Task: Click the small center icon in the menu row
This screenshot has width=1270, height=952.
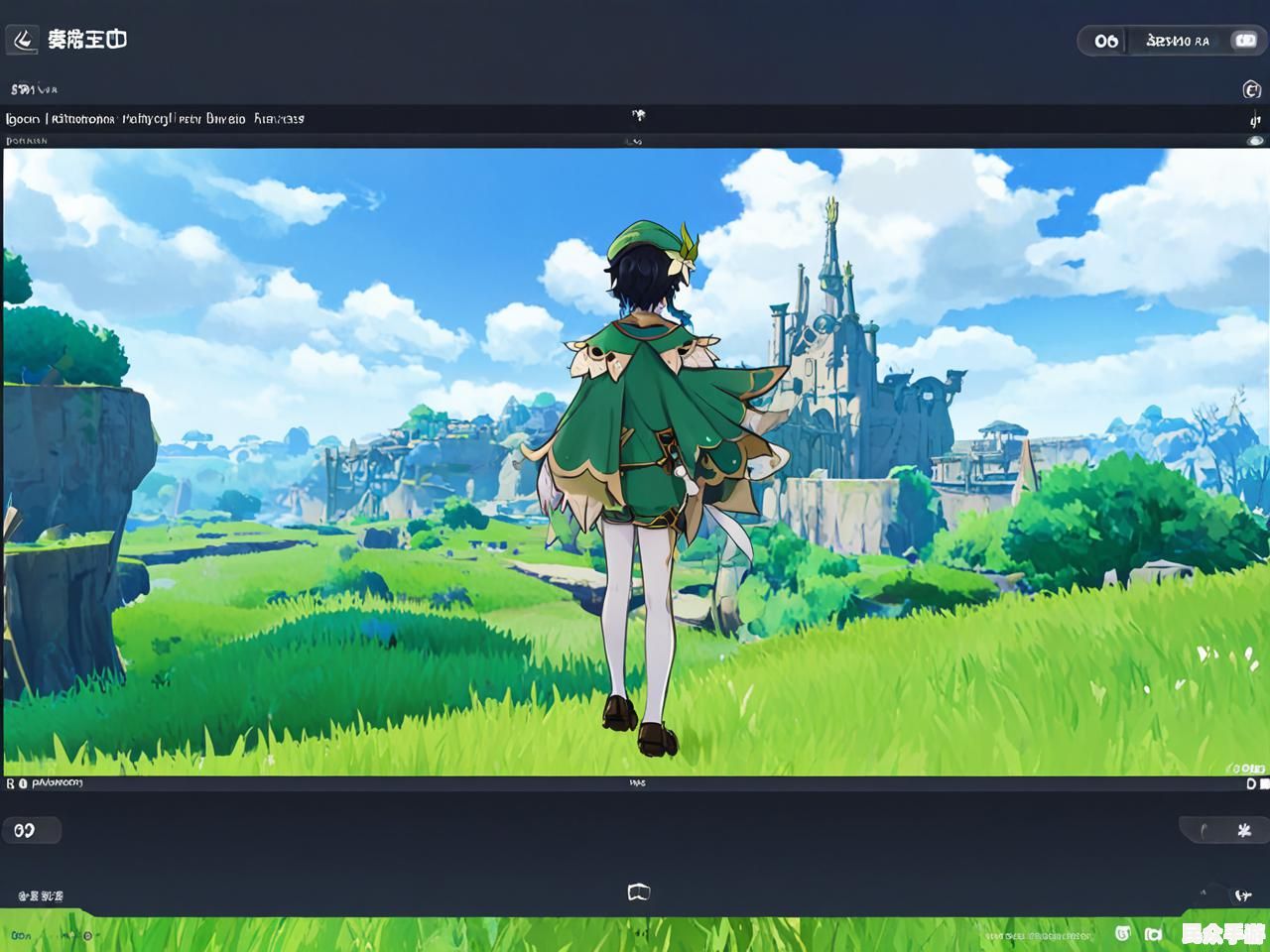Action: click(x=638, y=115)
